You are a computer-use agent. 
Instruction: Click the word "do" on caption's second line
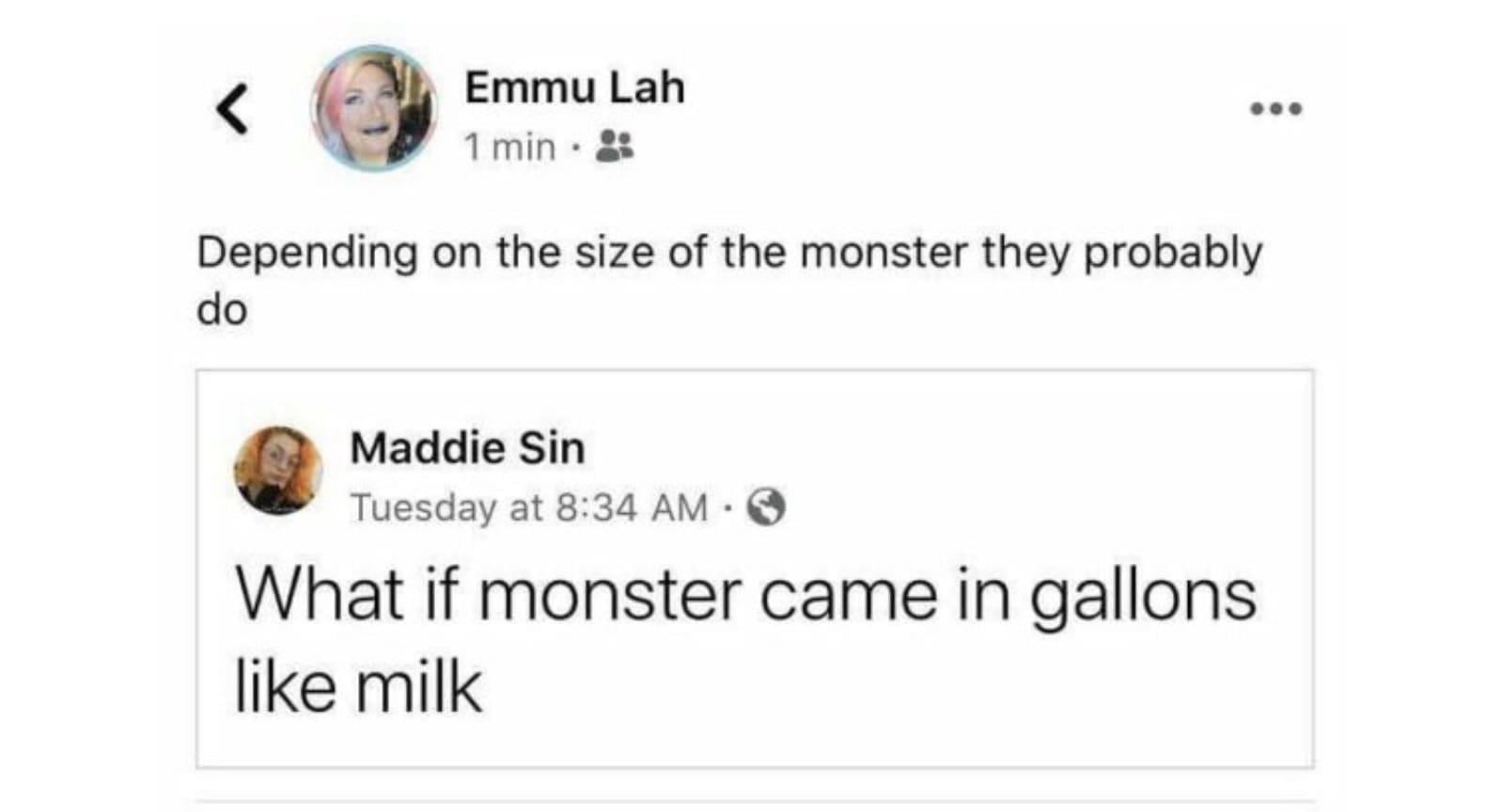tap(222, 310)
